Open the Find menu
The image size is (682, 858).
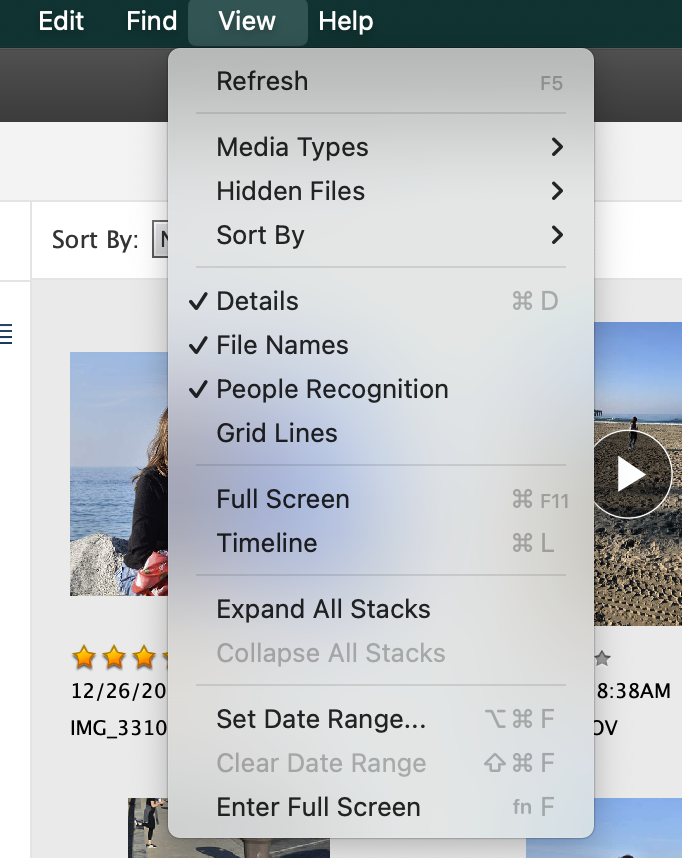pyautogui.click(x=152, y=21)
